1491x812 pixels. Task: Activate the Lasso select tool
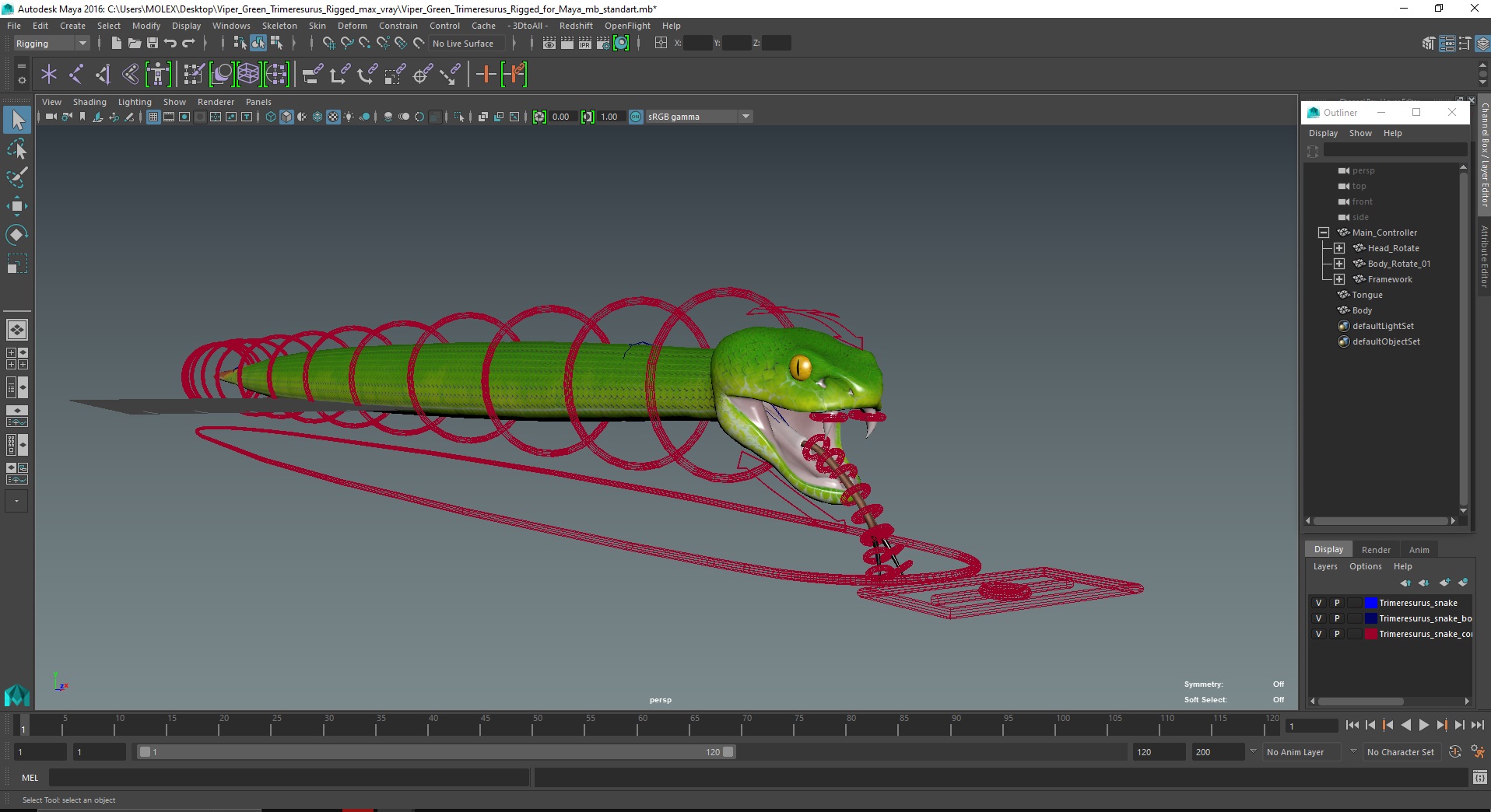pos(17,149)
